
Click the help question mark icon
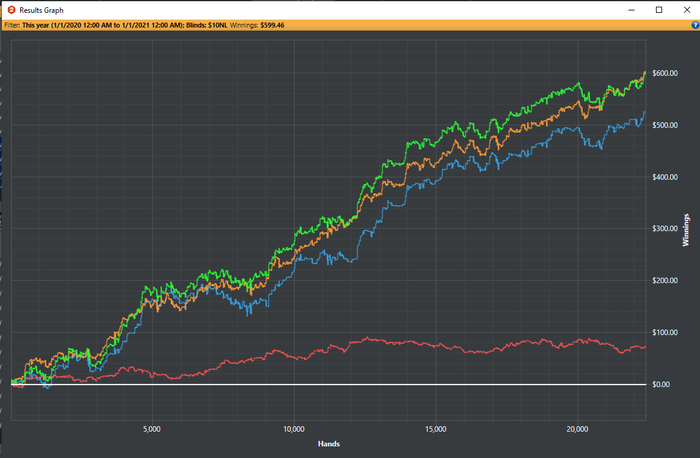695,25
